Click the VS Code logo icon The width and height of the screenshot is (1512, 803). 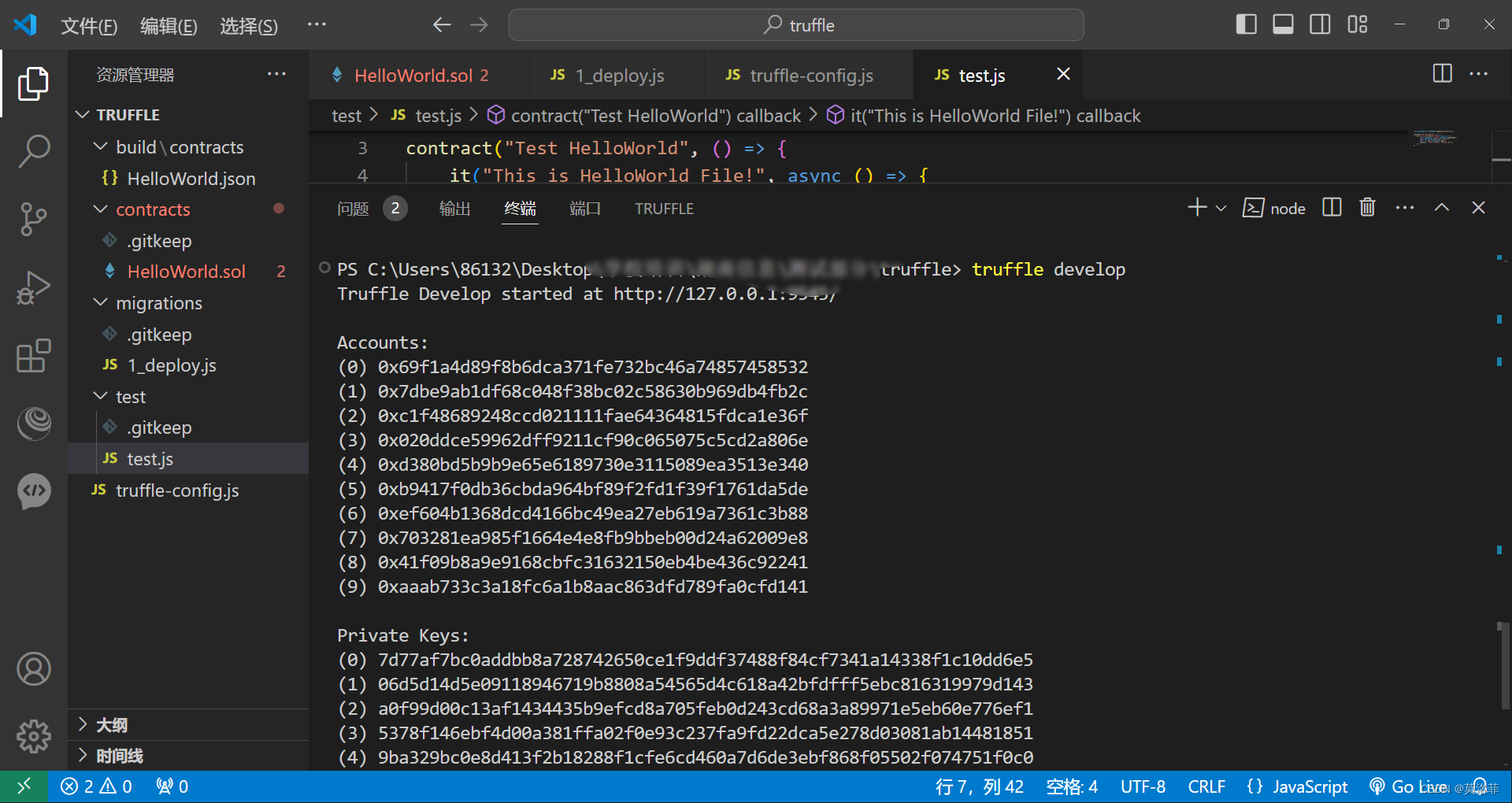click(x=25, y=24)
